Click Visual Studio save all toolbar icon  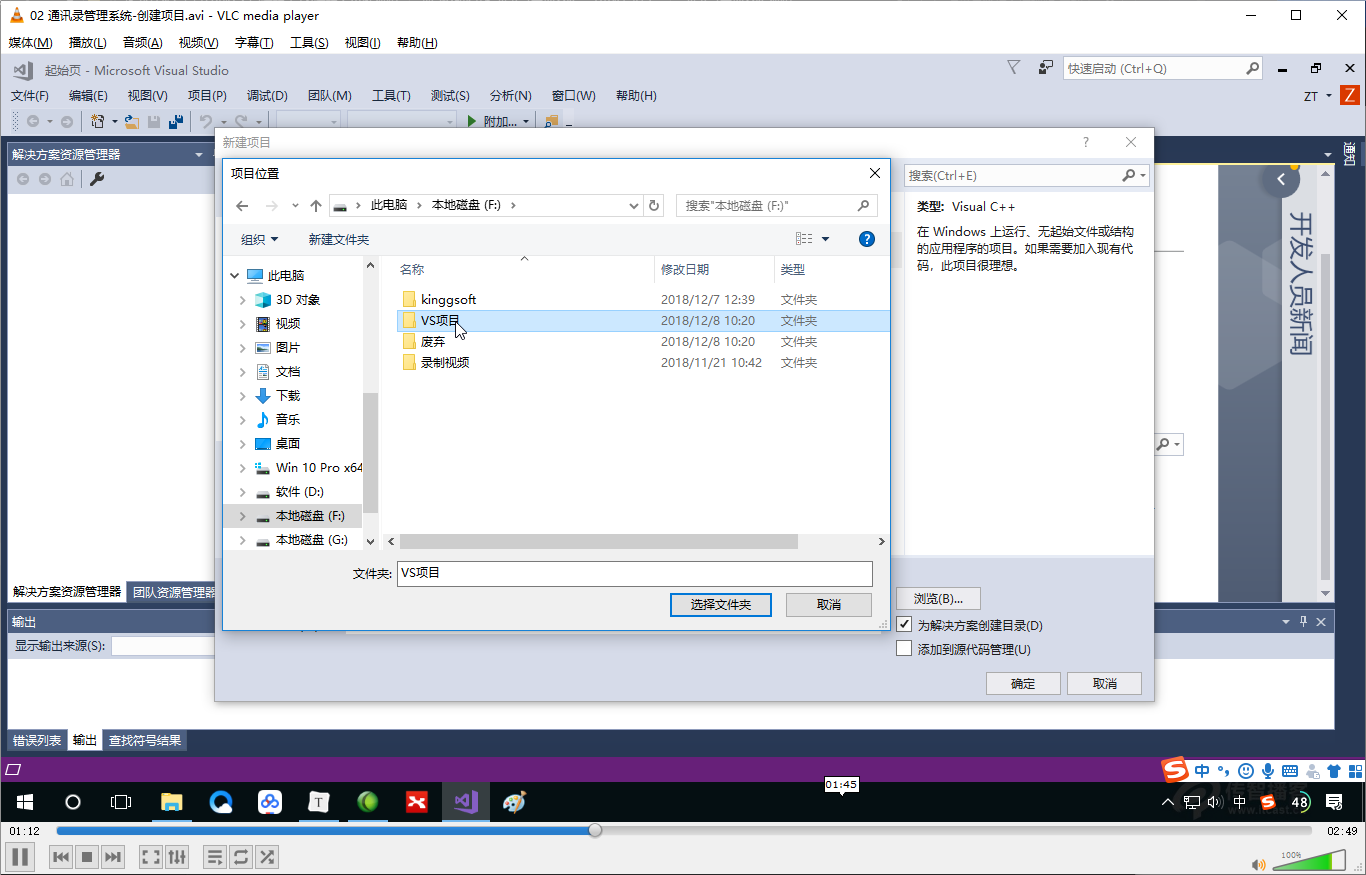click(x=176, y=121)
